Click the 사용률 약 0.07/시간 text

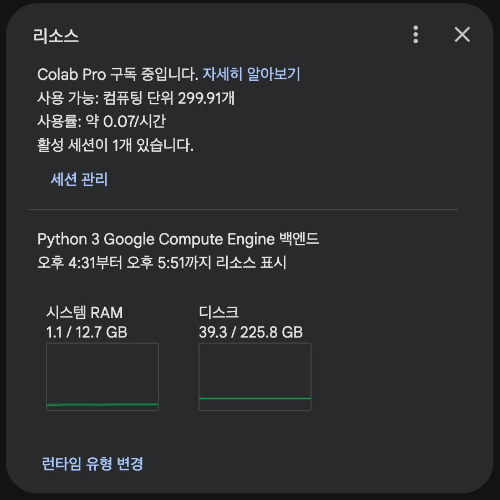(x=101, y=121)
